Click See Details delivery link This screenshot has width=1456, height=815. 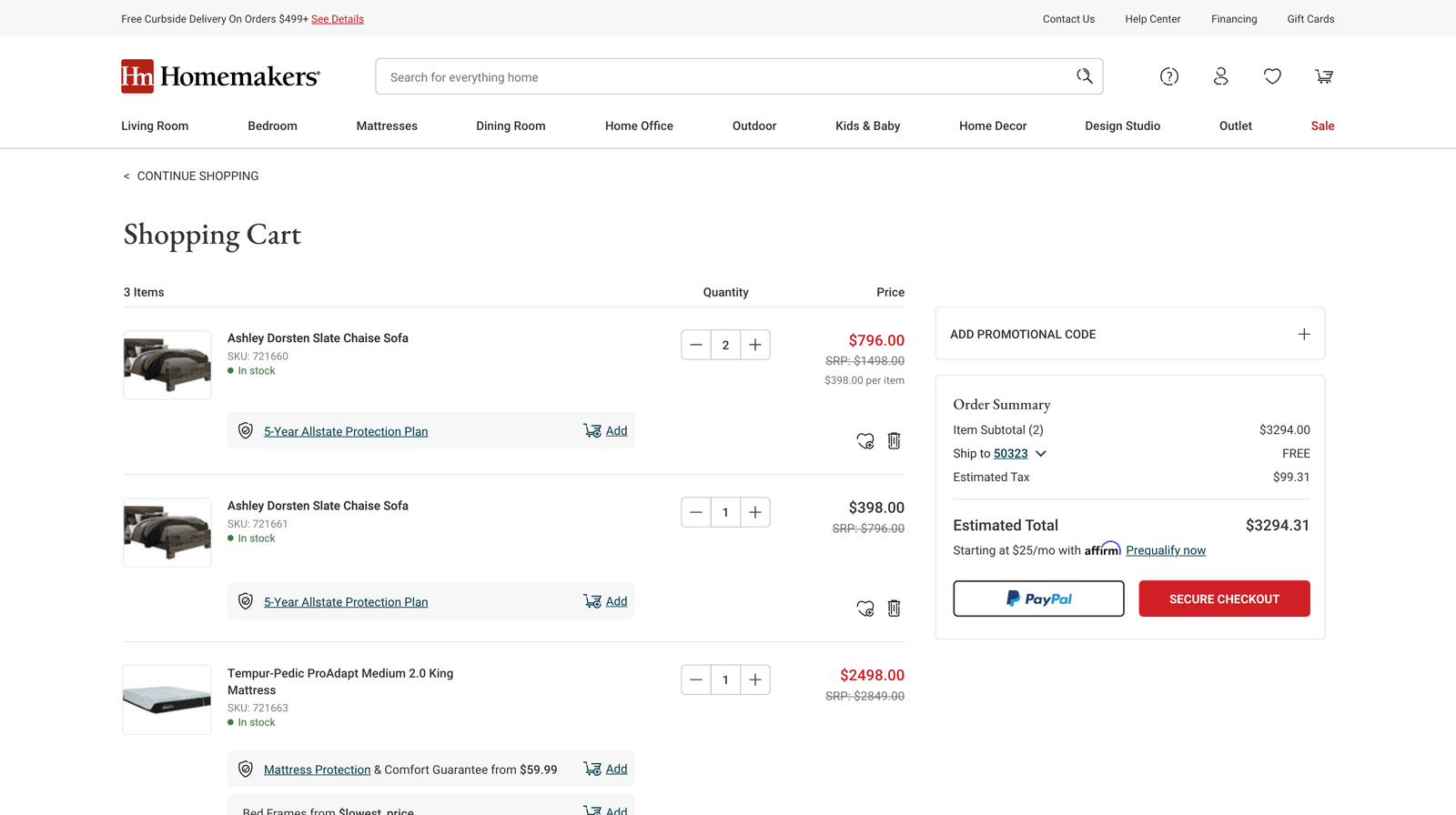pyautogui.click(x=338, y=19)
